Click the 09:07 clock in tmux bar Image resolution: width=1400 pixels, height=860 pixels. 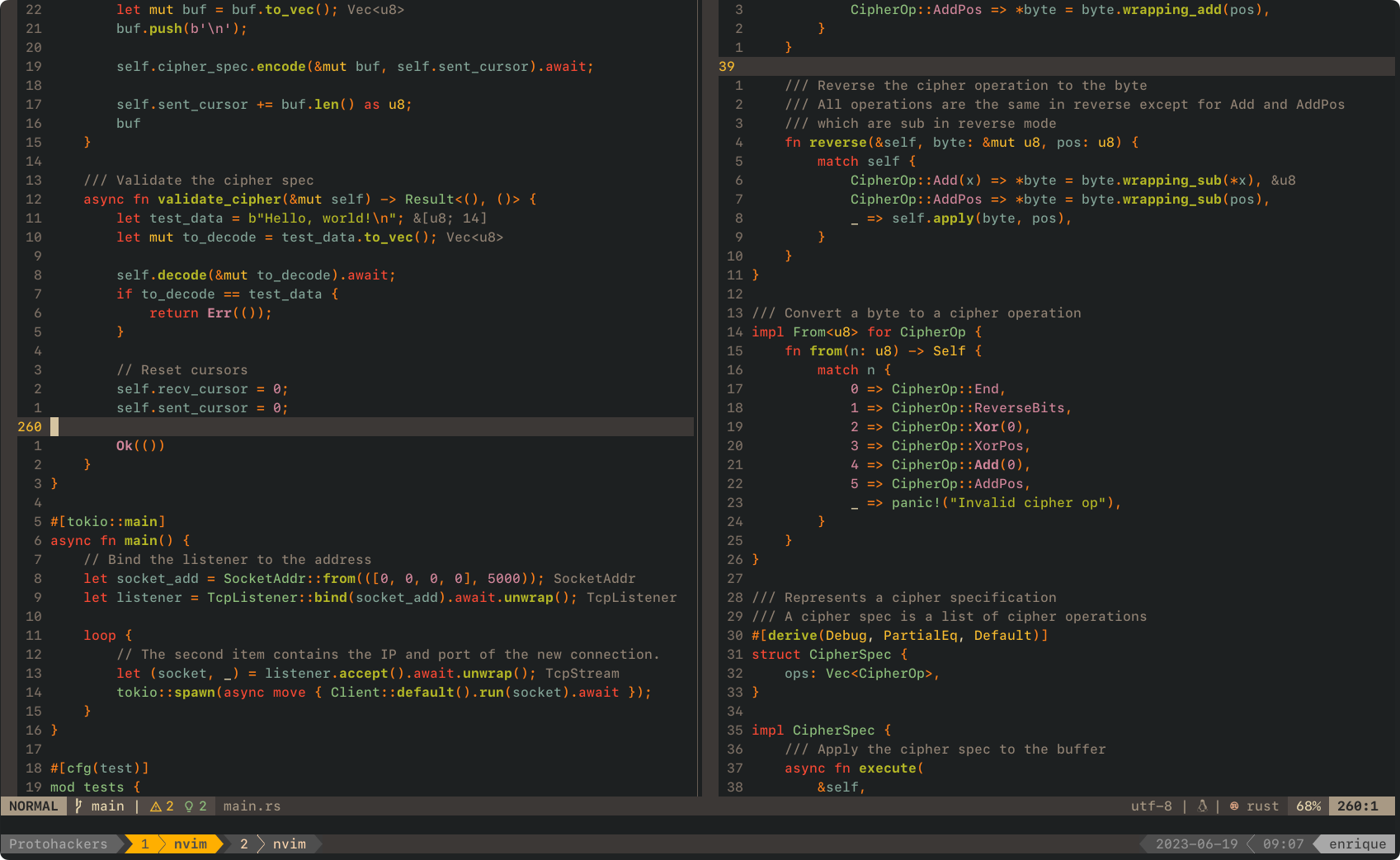(x=1284, y=844)
